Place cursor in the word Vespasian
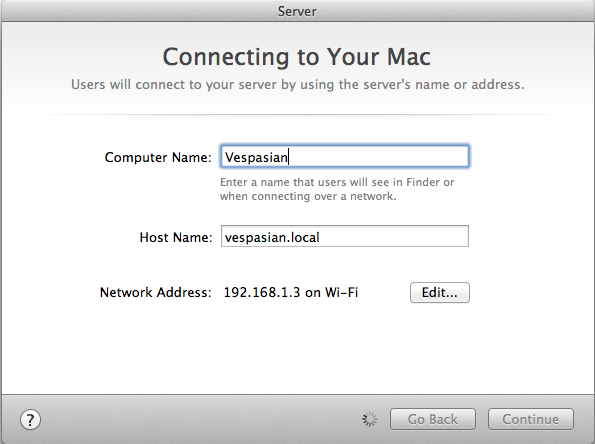 click(256, 157)
